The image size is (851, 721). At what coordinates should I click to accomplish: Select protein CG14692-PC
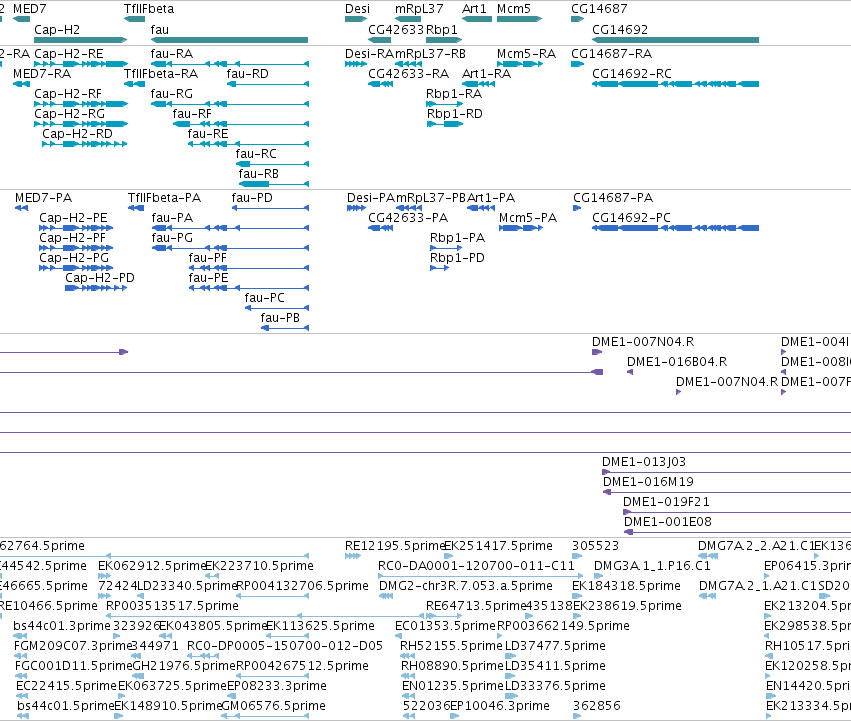point(631,218)
